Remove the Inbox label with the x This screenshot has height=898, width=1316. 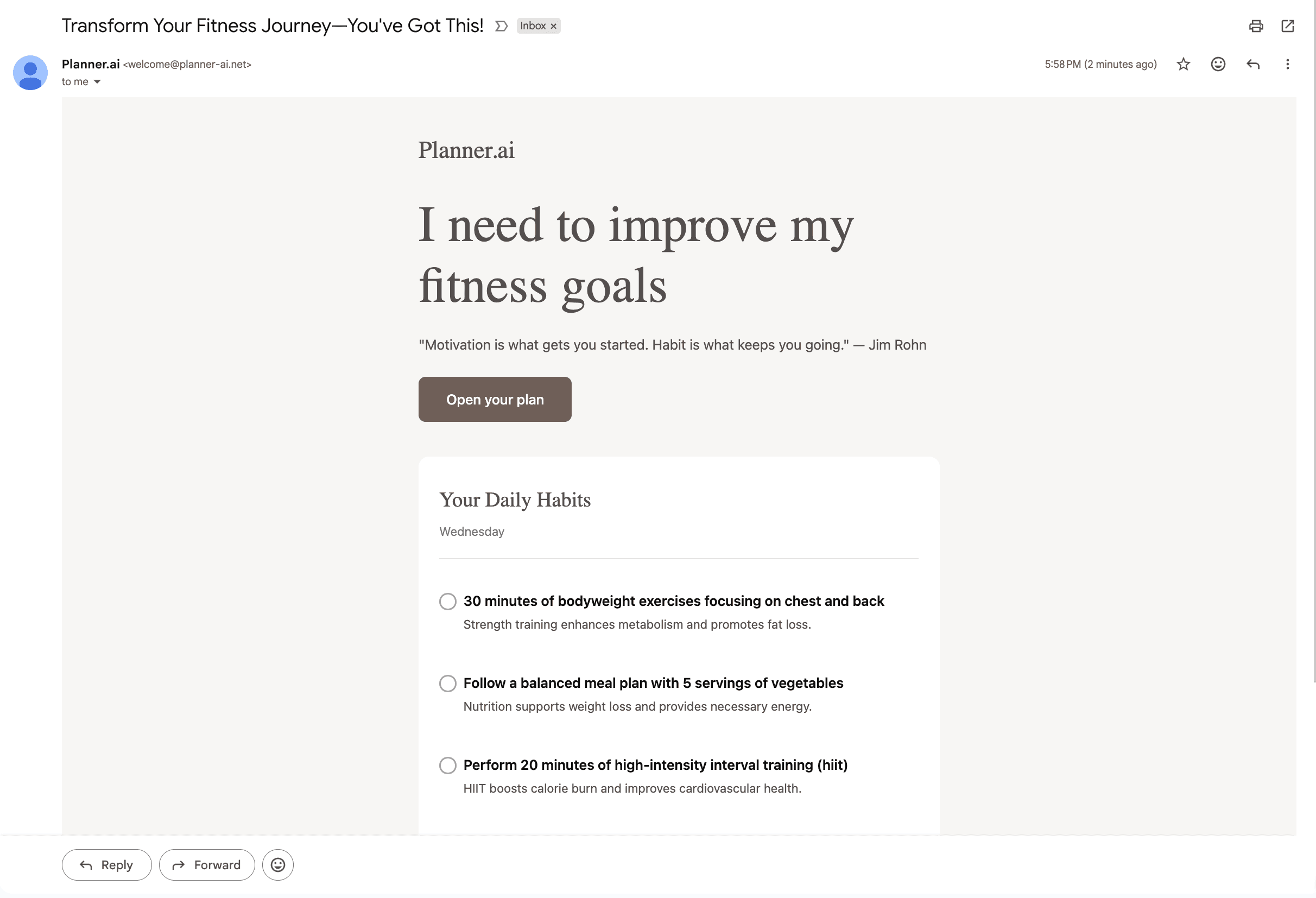point(553,26)
